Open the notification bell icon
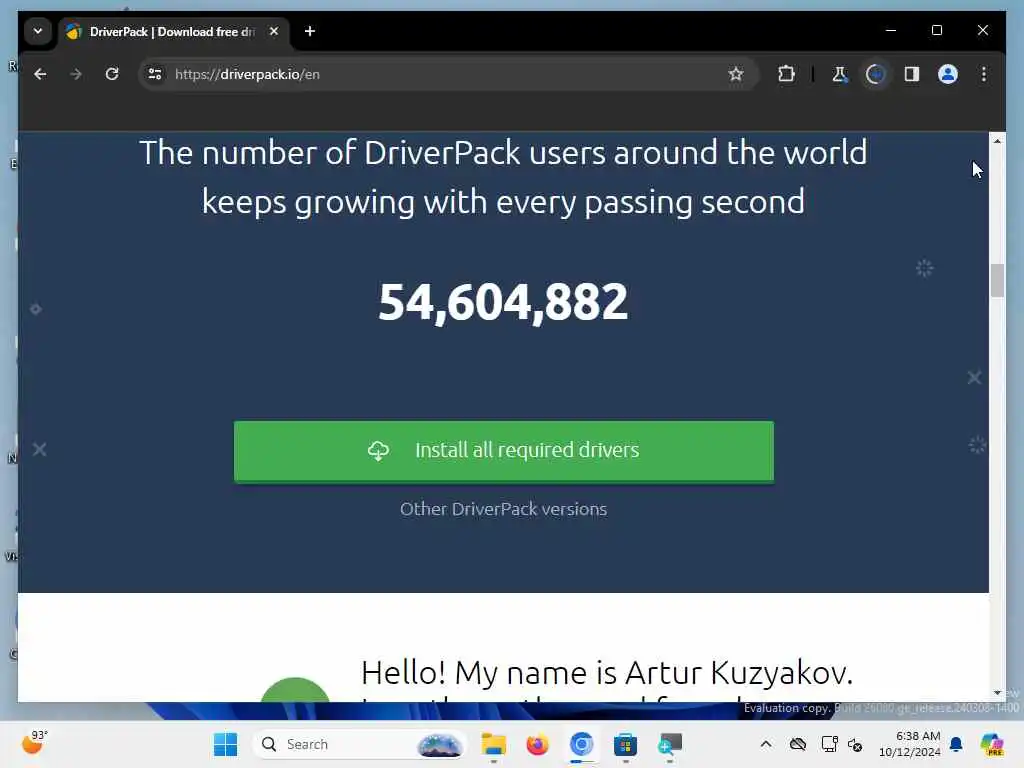The width and height of the screenshot is (1024, 768). (x=956, y=744)
